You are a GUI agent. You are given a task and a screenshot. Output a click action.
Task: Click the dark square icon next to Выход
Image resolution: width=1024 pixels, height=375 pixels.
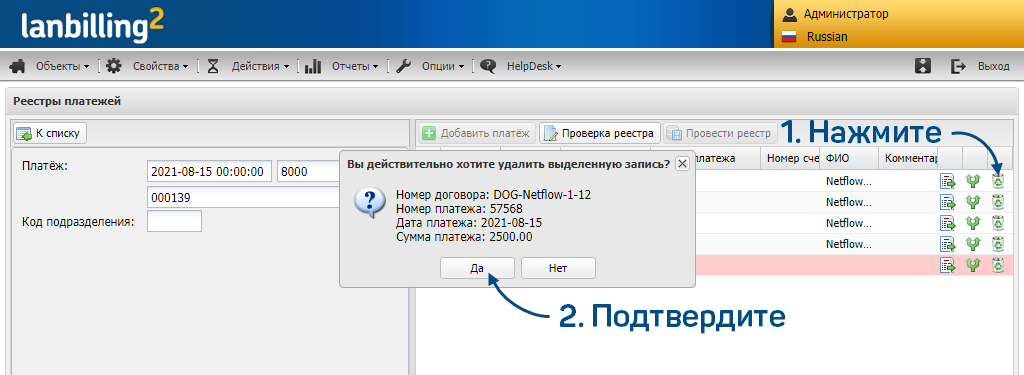tap(923, 66)
